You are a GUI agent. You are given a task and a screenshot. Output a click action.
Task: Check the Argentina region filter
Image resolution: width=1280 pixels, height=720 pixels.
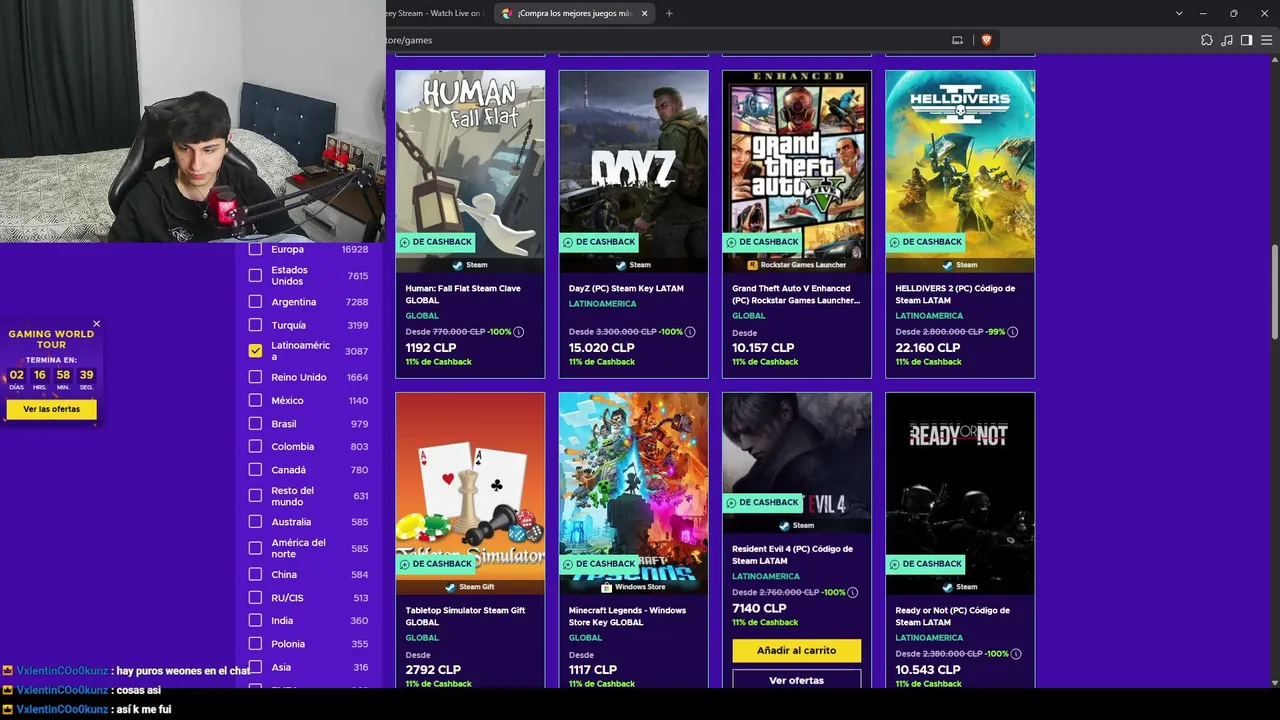[x=255, y=302]
